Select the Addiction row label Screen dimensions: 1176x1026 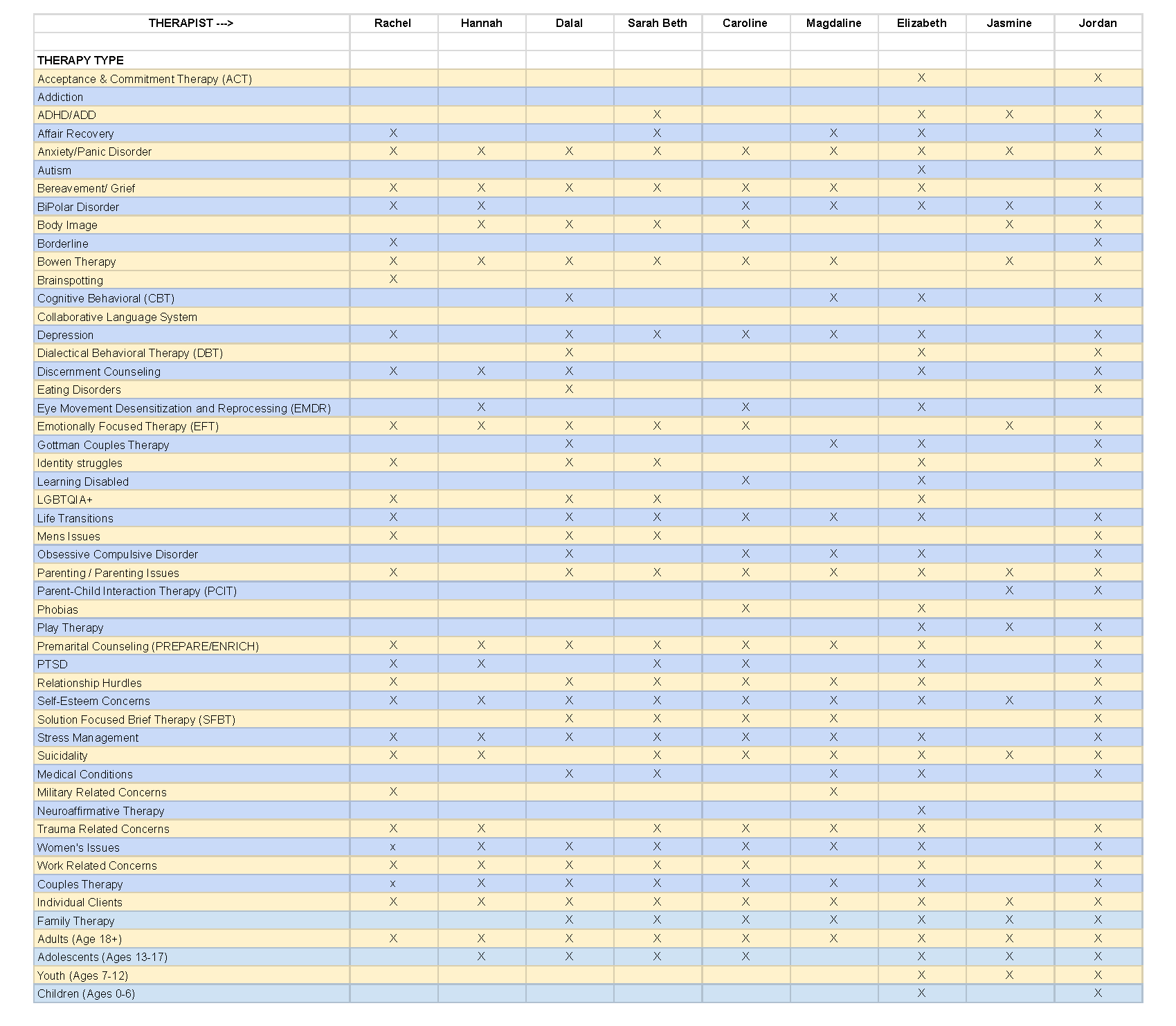click(x=60, y=98)
